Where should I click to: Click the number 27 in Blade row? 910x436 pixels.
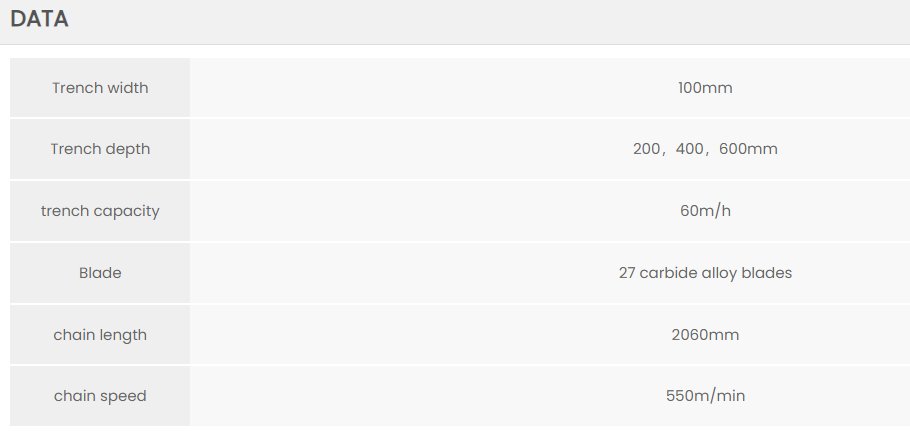pos(628,273)
